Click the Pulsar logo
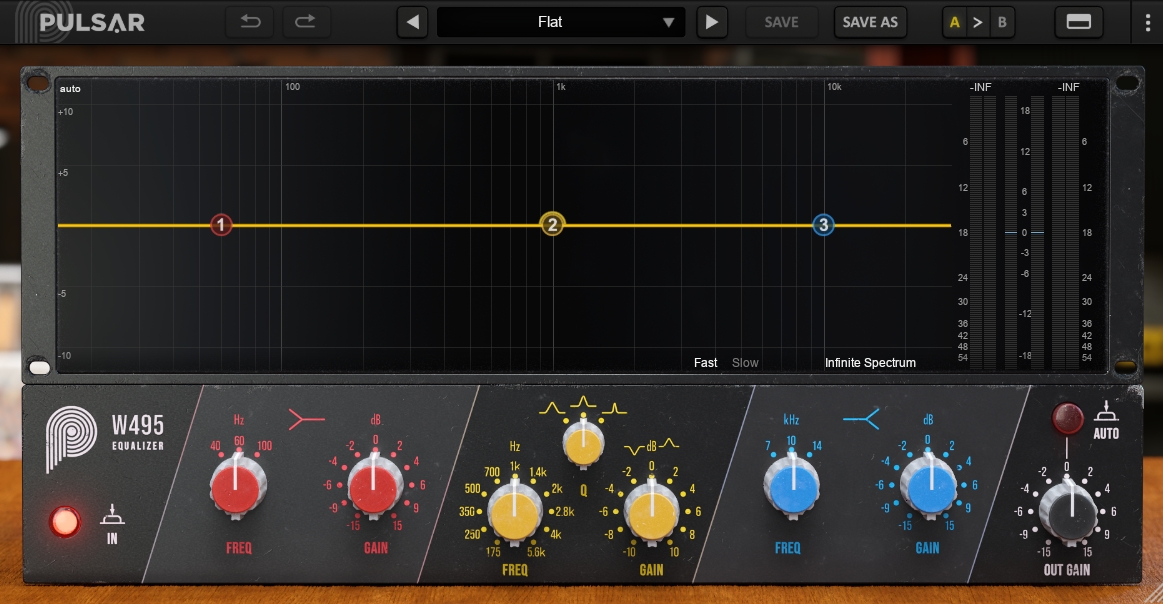 coord(80,22)
